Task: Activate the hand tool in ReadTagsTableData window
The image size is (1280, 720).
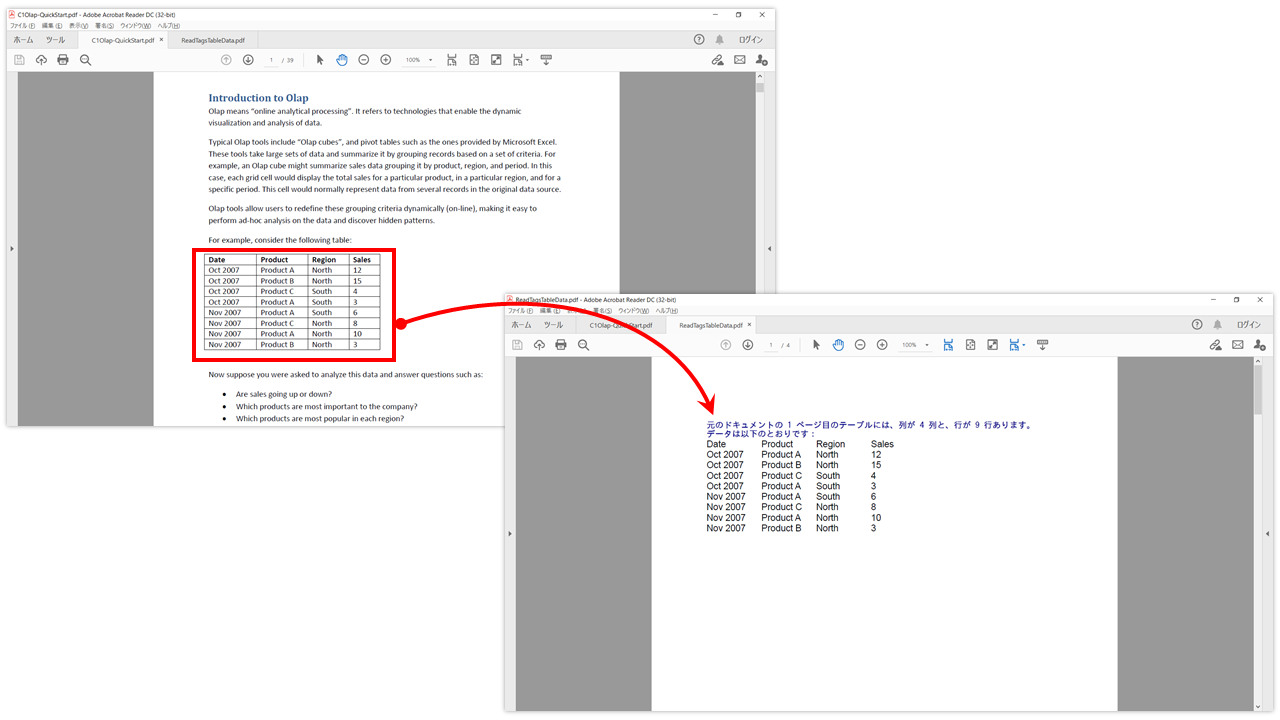Action: click(838, 345)
